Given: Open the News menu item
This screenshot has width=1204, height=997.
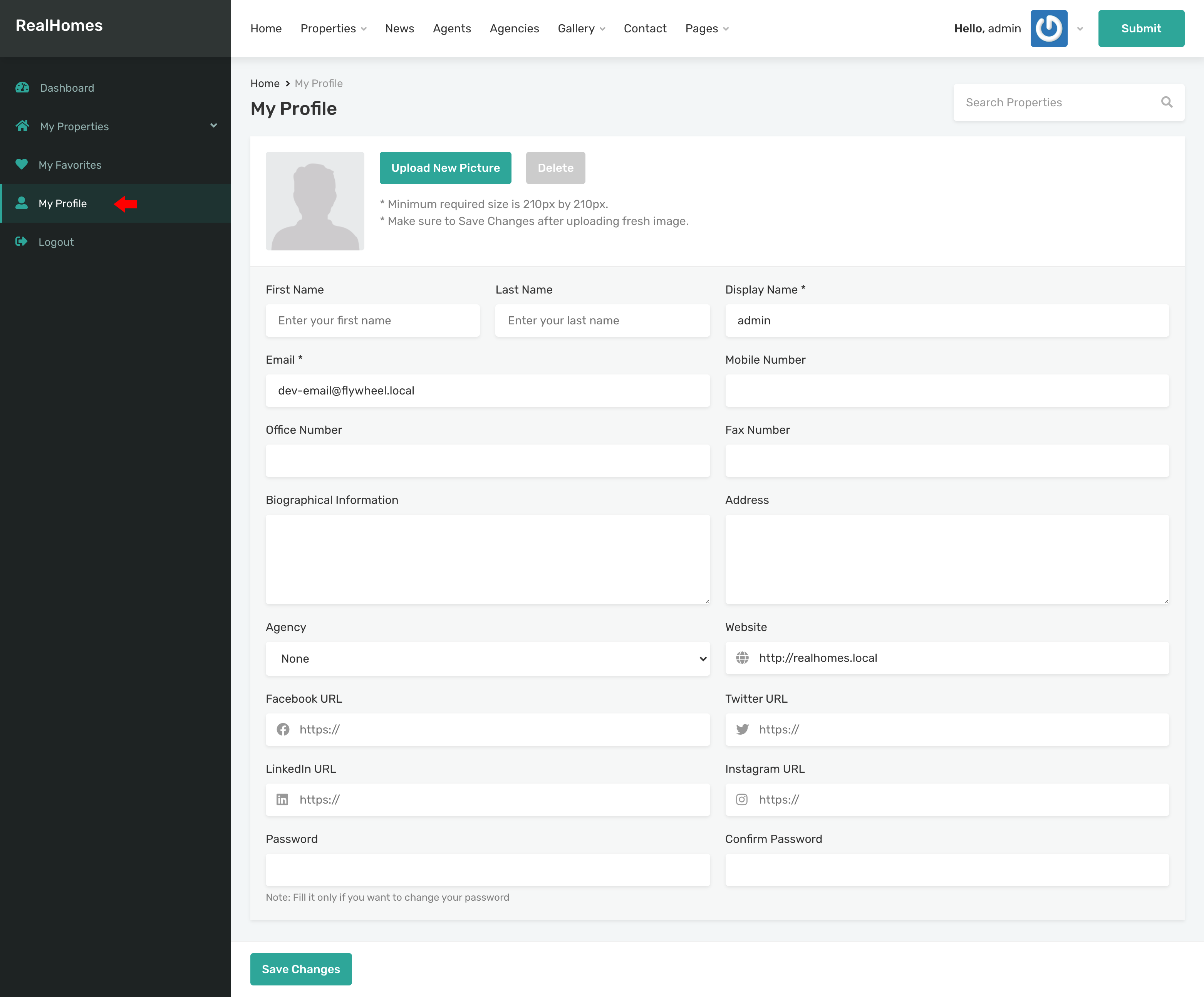Looking at the screenshot, I should click(x=400, y=29).
